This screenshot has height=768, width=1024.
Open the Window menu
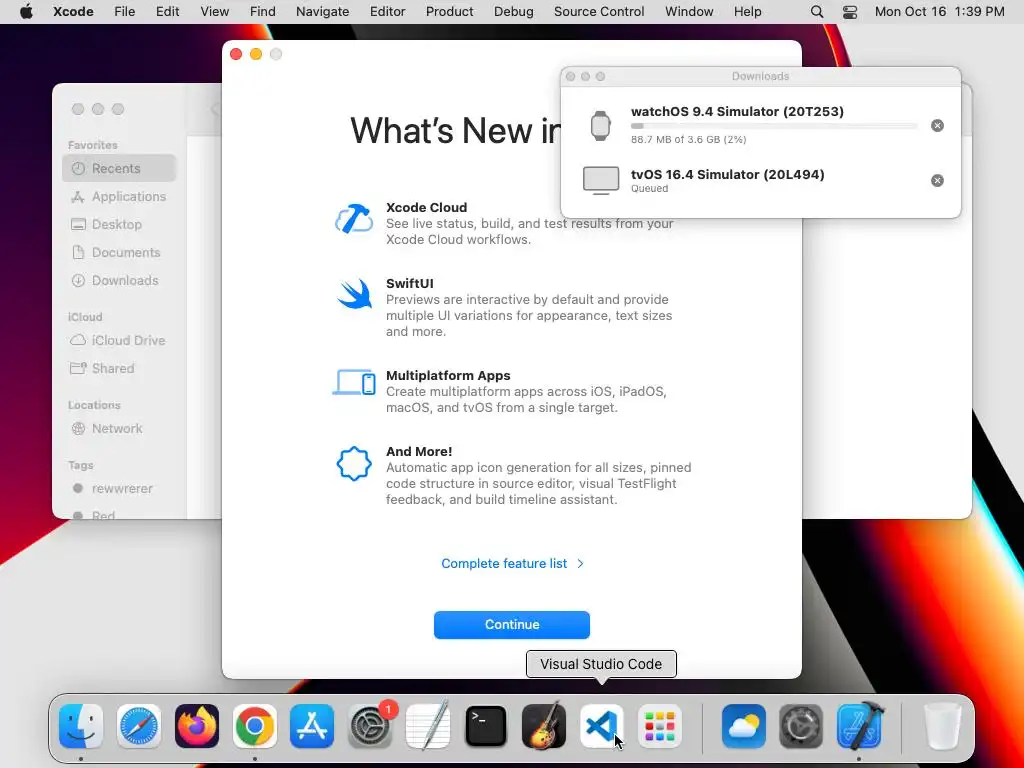(689, 12)
